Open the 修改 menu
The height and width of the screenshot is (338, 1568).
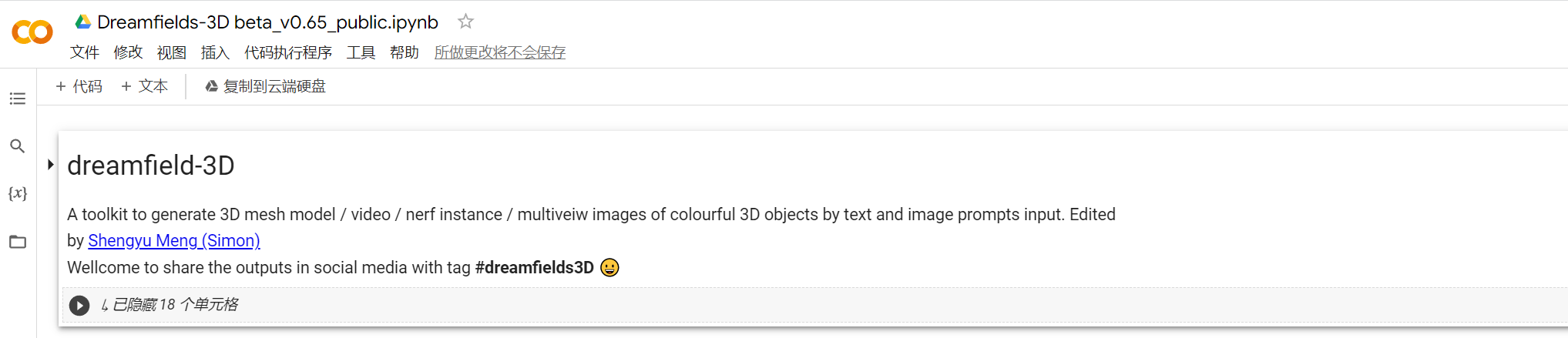click(x=128, y=52)
